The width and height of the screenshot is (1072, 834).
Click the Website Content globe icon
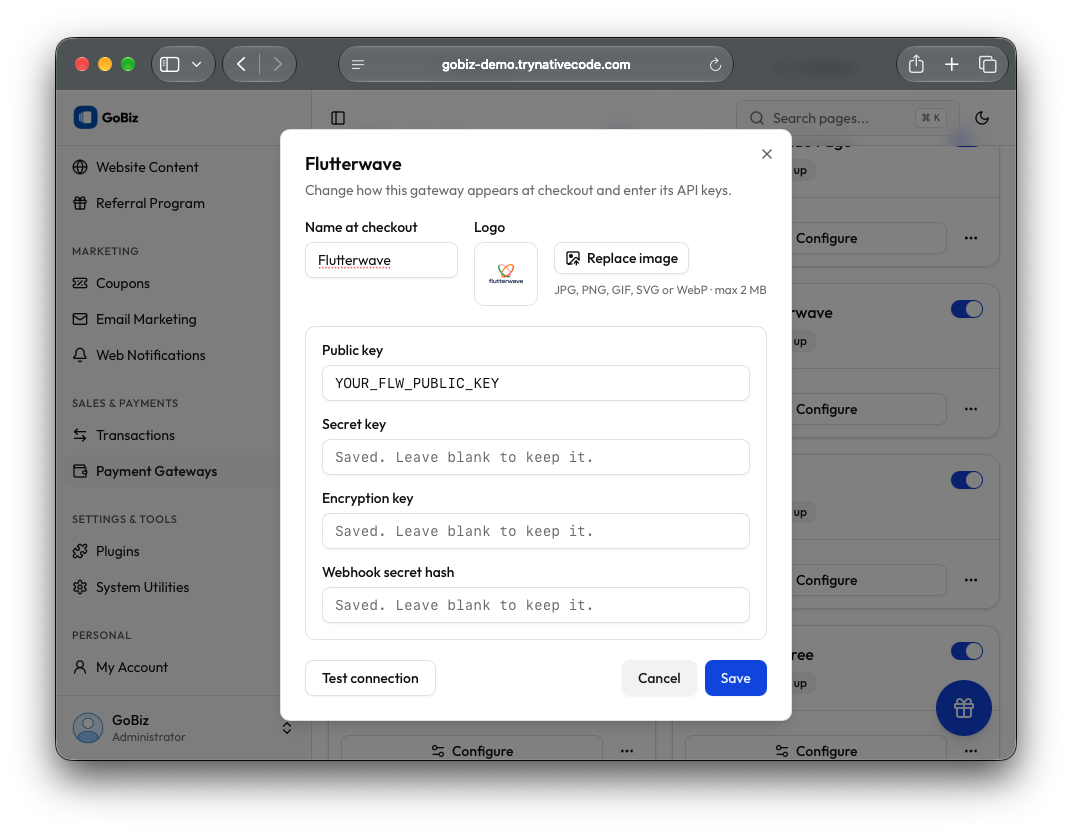pos(80,167)
